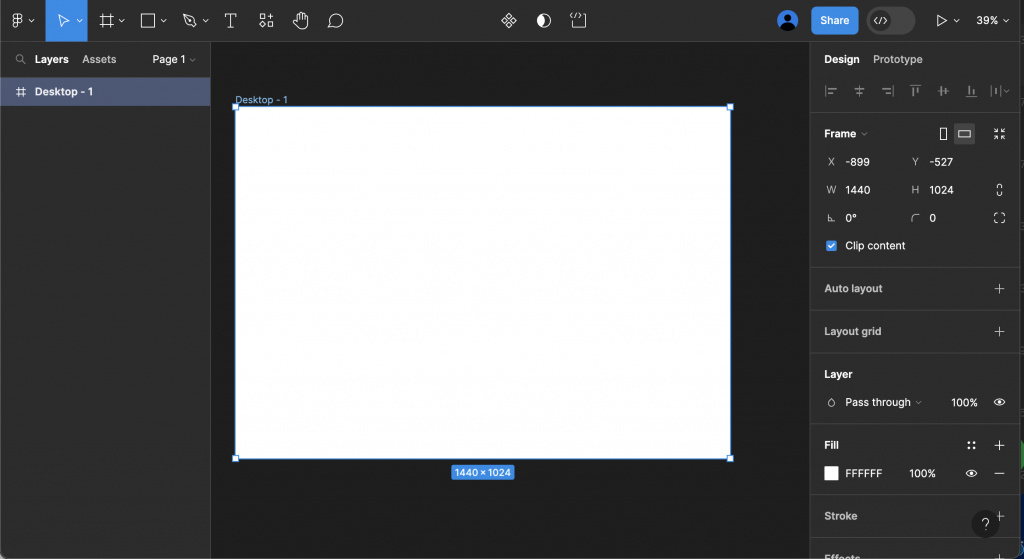Click the mask/contrast icon in toolbar
This screenshot has width=1024, height=559.
point(543,21)
